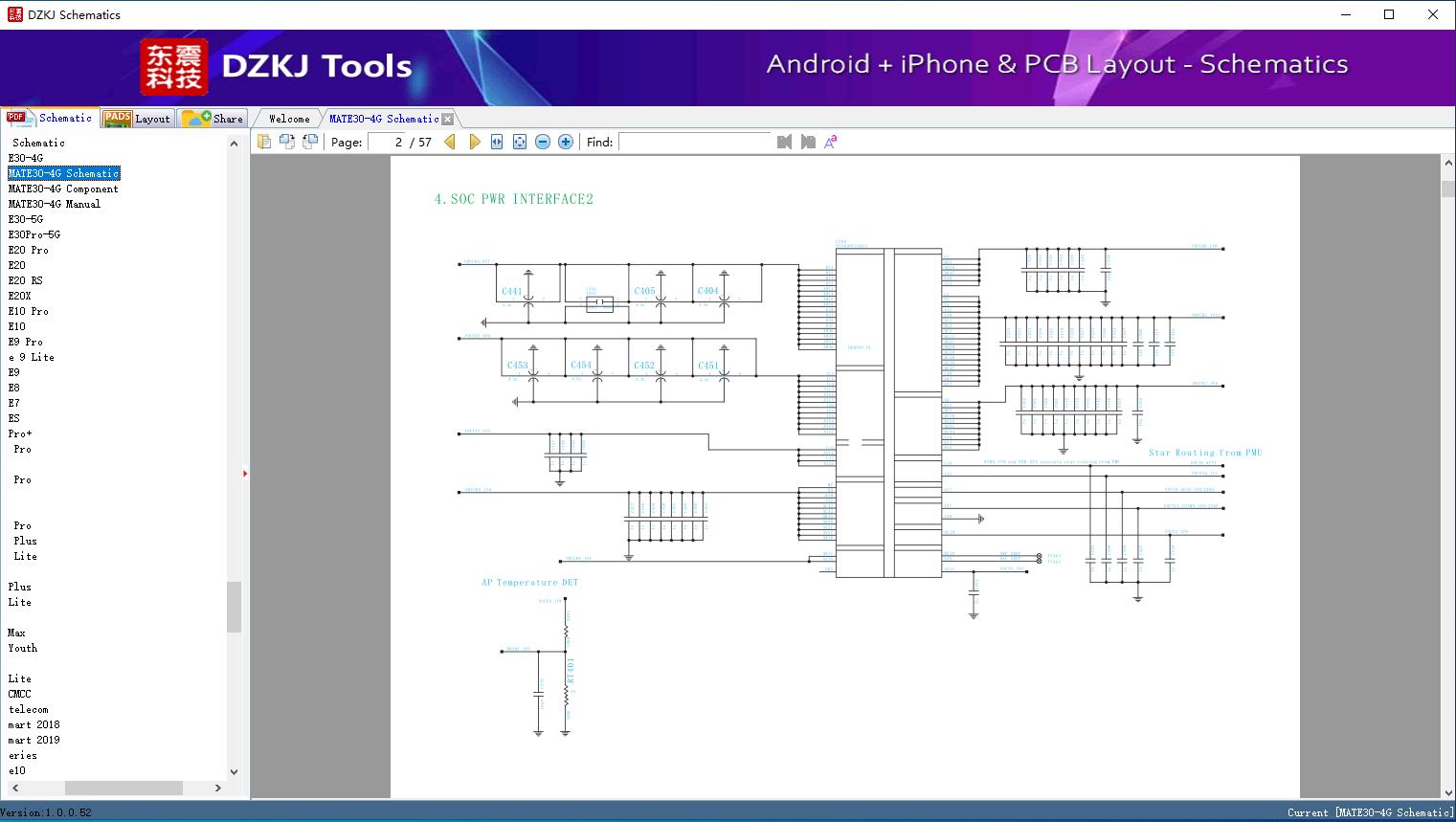Open MATE30-4G Component entry
This screenshot has height=822, width=1456.
click(63, 189)
